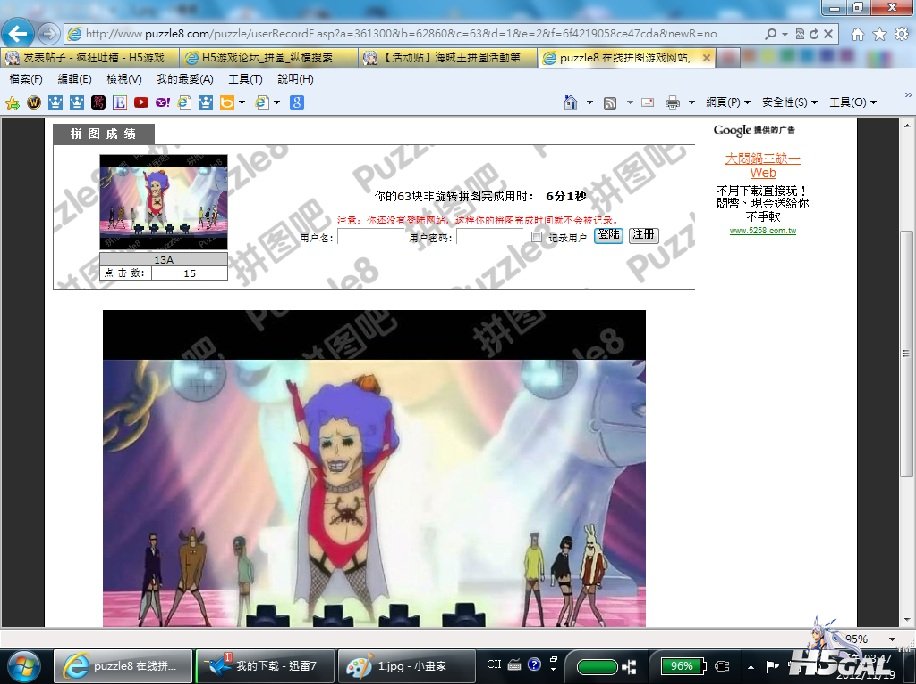Expand the 網頁(P) dropdown menu
The image size is (916, 684).
click(728, 102)
